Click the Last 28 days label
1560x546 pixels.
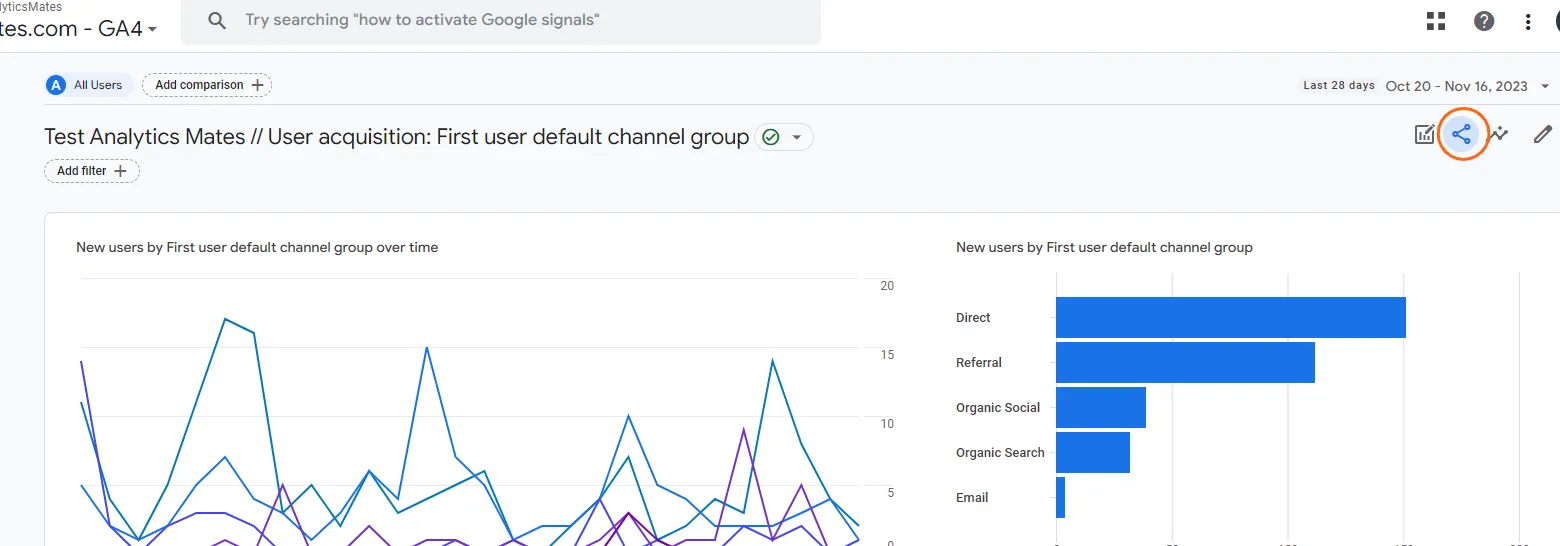tap(1339, 85)
